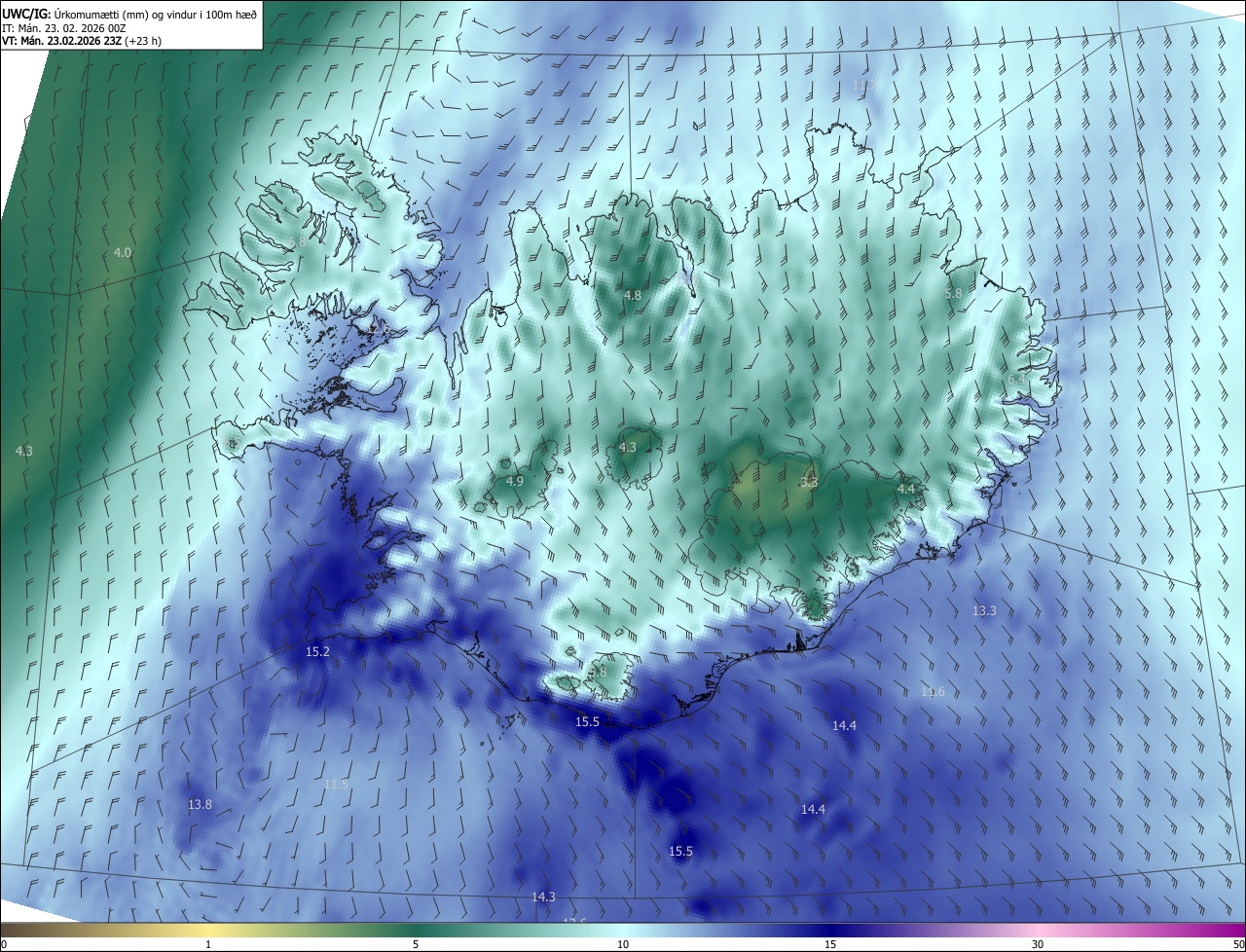Select the 6.8 value on the Westfjords

297,241
